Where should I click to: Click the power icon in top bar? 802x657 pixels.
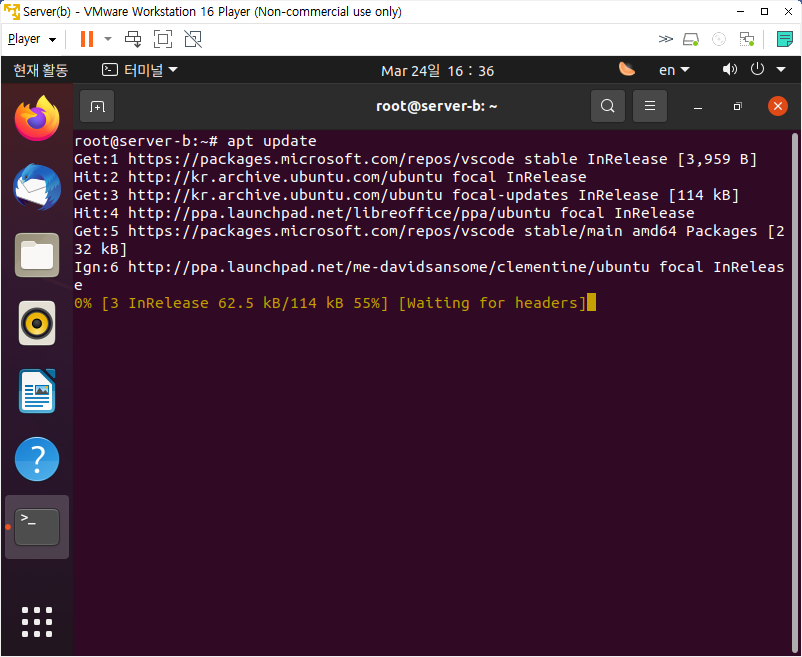click(758, 69)
